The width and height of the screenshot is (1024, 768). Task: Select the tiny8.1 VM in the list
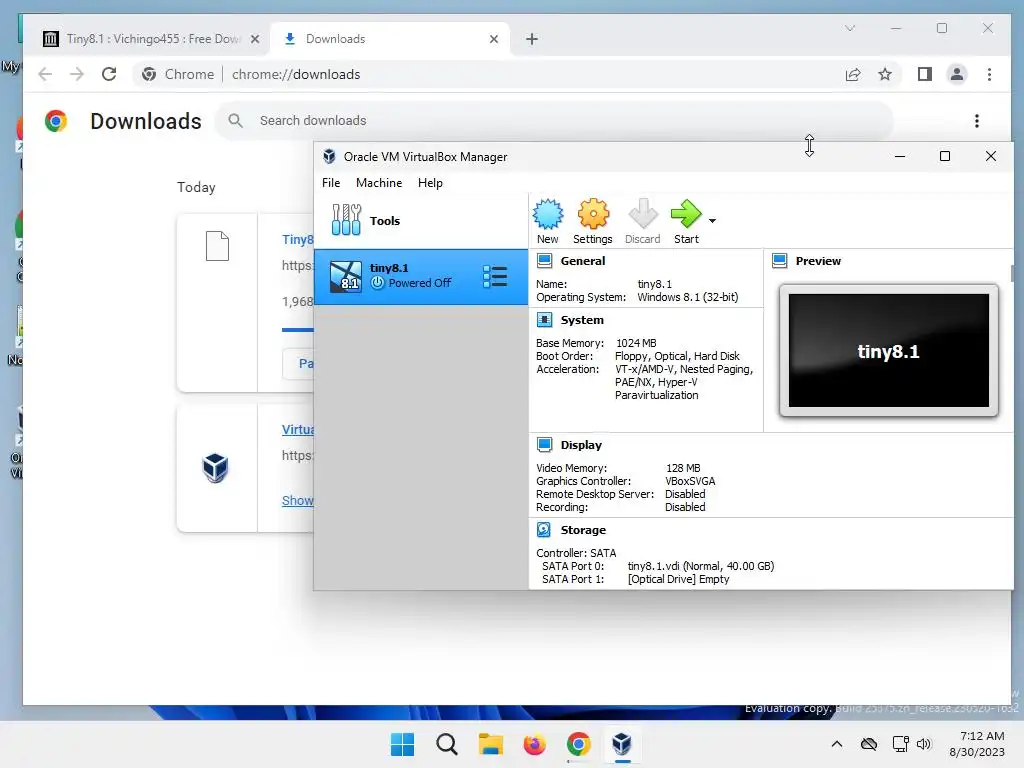pos(421,276)
